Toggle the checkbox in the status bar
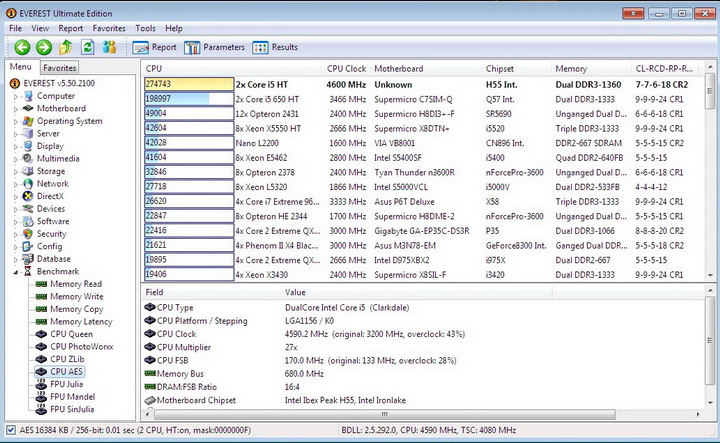The width and height of the screenshot is (720, 443). (x=11, y=430)
